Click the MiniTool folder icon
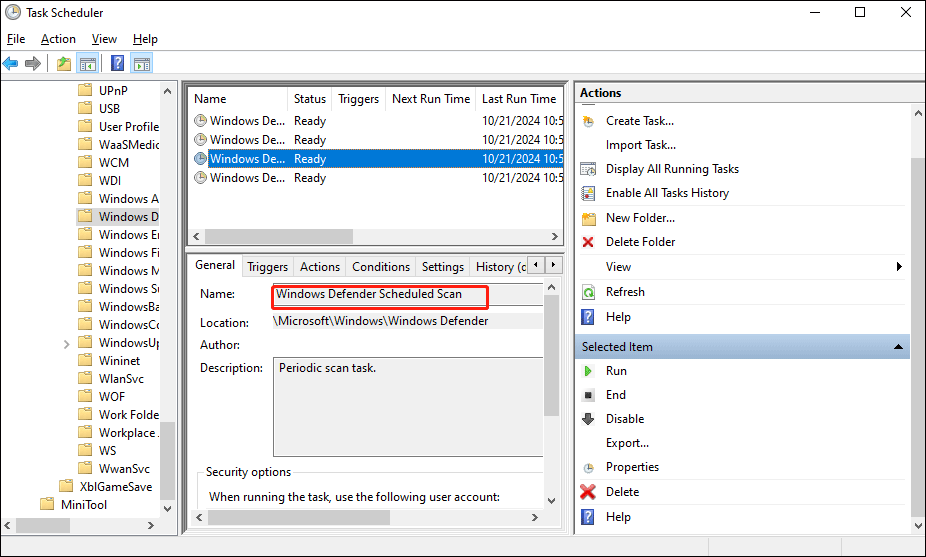 (x=47, y=504)
